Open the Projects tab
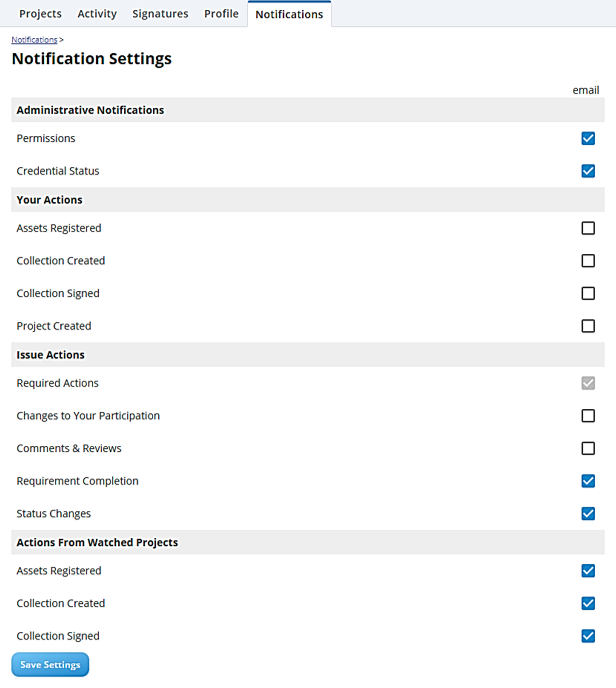Image resolution: width=616 pixels, height=688 pixels. pyautogui.click(x=40, y=14)
